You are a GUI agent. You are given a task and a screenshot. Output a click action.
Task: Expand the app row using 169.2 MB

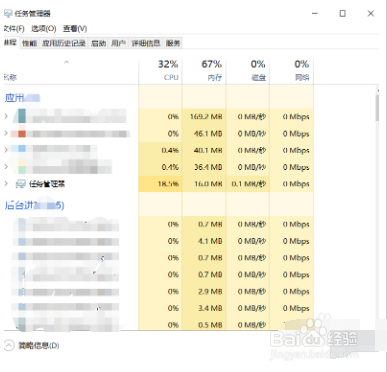[x=6, y=116]
